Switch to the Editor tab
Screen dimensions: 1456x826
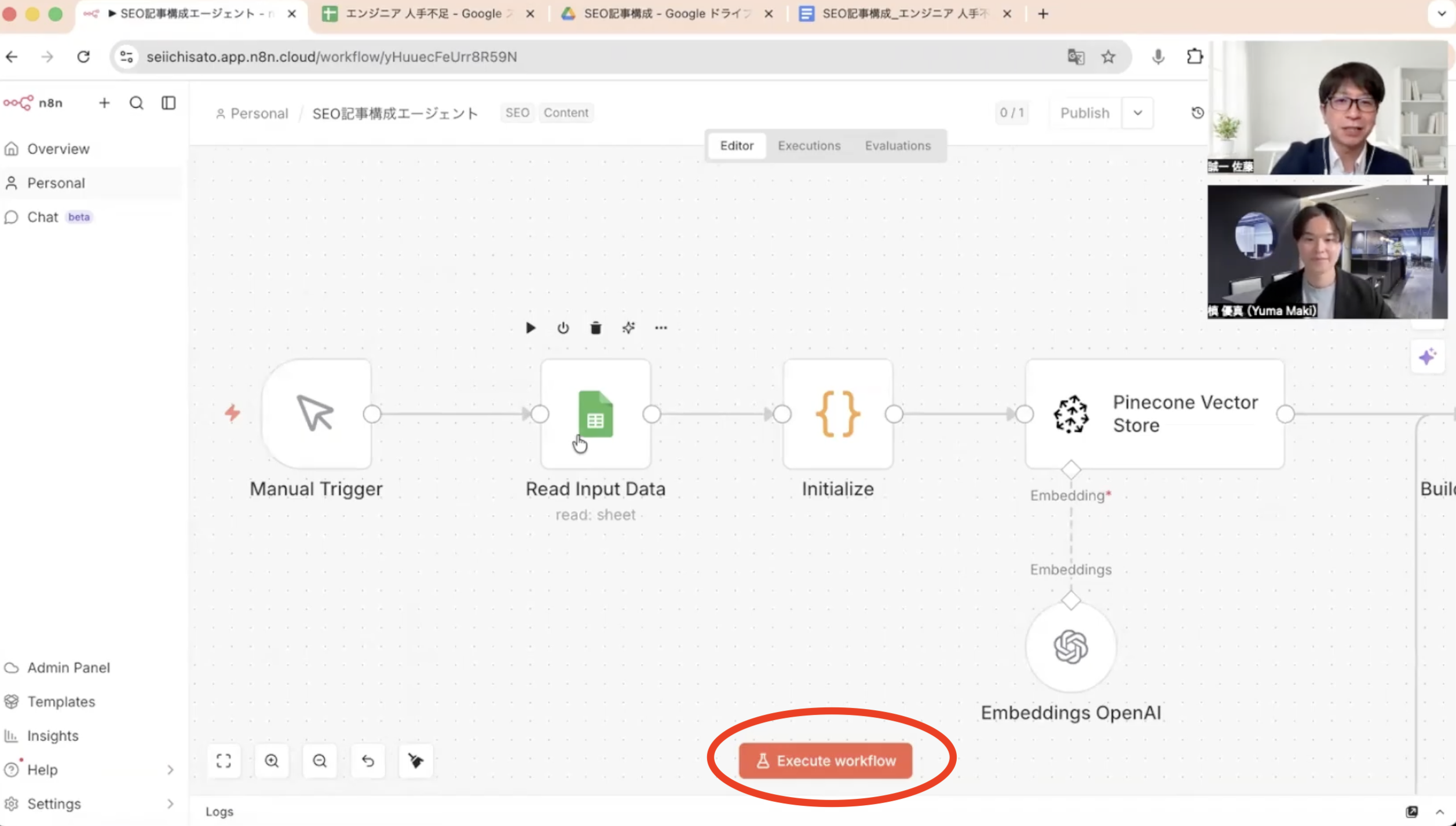(x=737, y=145)
